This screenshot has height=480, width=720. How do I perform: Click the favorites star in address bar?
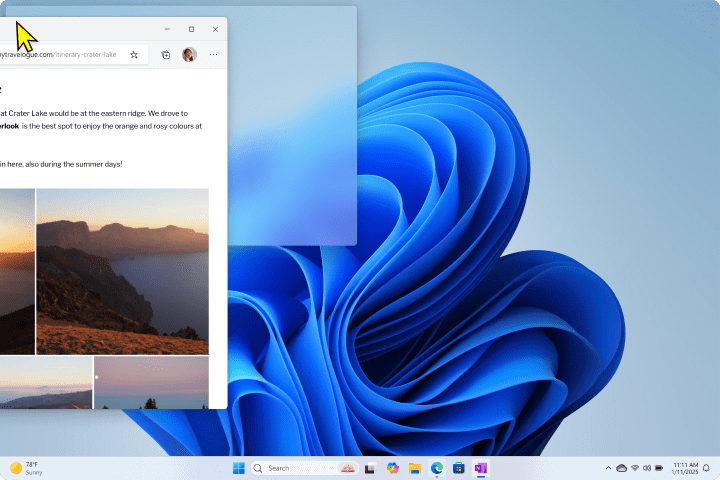pos(134,55)
